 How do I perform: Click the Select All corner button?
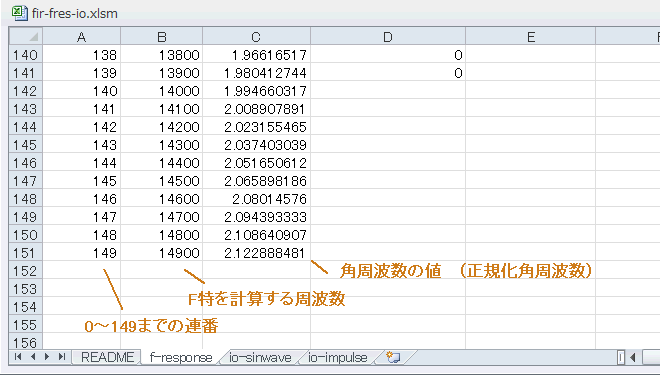click(26, 36)
